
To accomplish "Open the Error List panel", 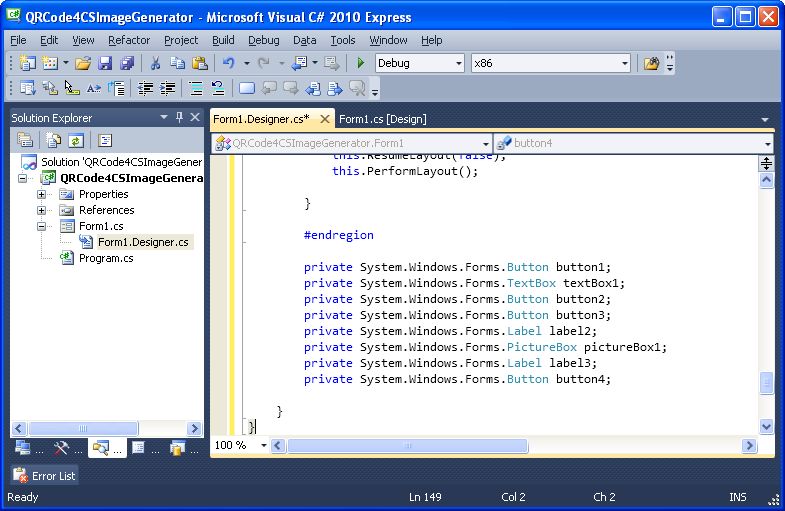I will (x=44, y=476).
